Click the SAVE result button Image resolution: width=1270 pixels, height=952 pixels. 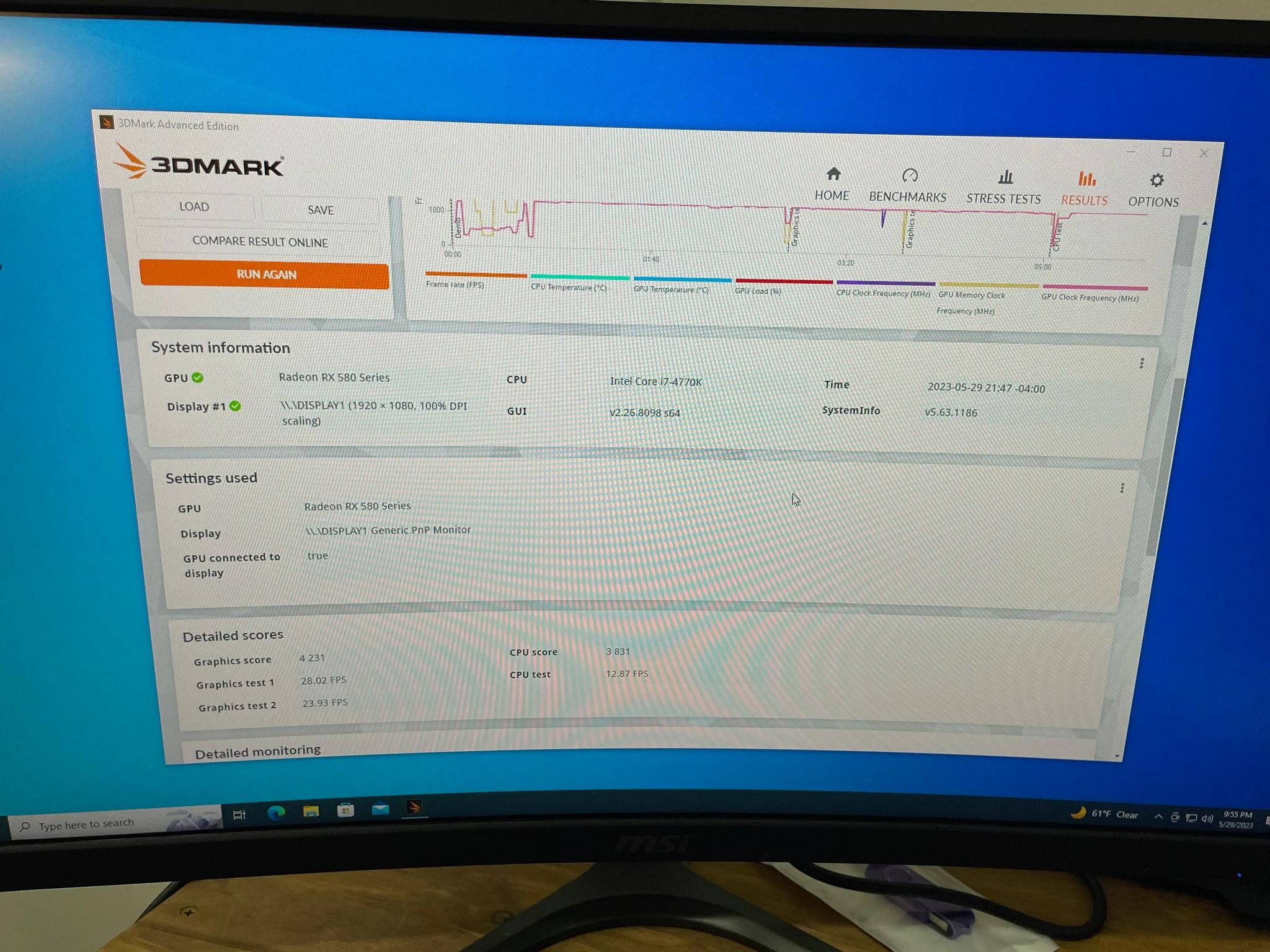321,210
